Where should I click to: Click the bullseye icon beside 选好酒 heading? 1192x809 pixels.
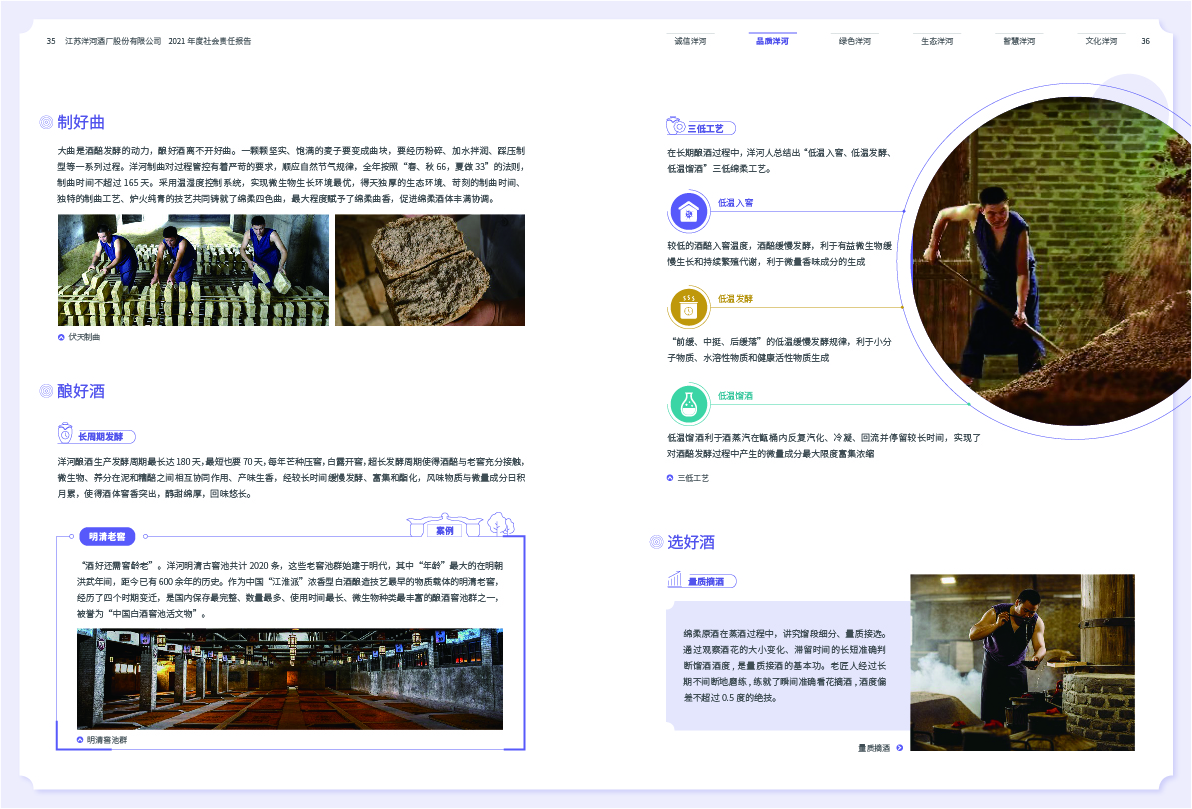click(656, 542)
